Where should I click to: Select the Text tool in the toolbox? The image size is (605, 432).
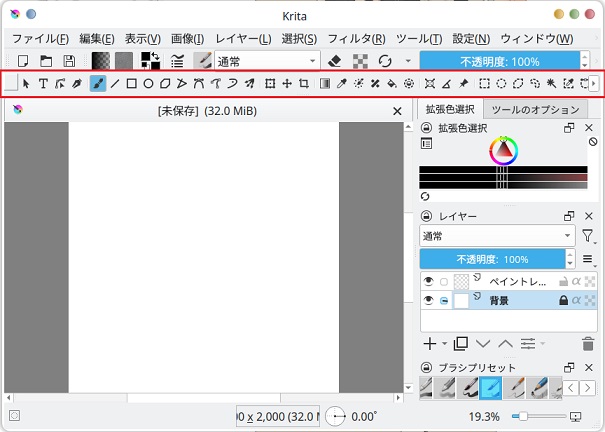click(x=44, y=84)
